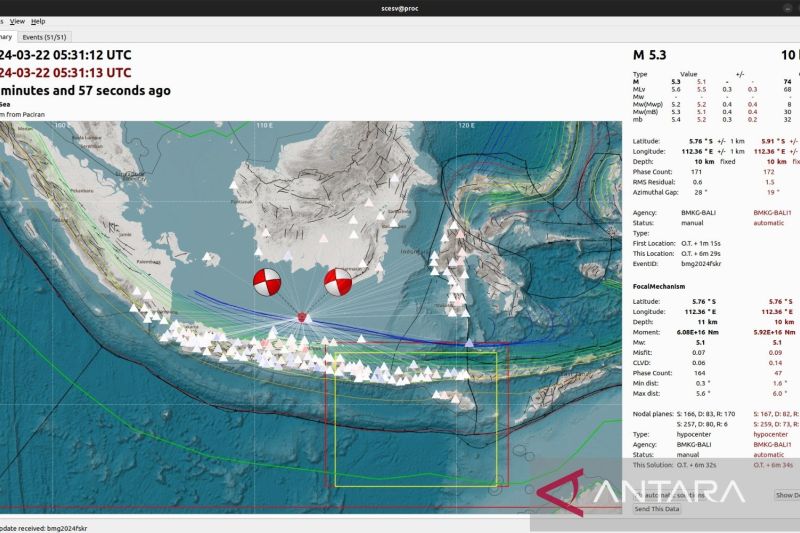Click the scesv@proc window title bar

point(400,7)
